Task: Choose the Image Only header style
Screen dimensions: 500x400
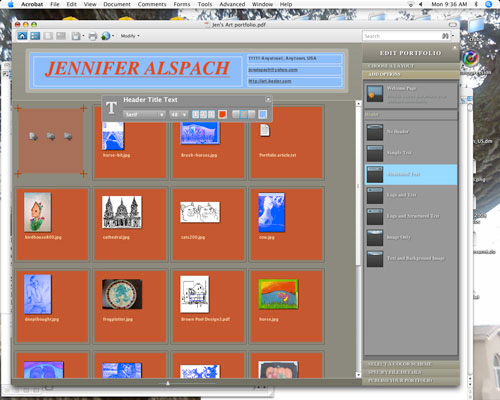Action: click(x=411, y=237)
